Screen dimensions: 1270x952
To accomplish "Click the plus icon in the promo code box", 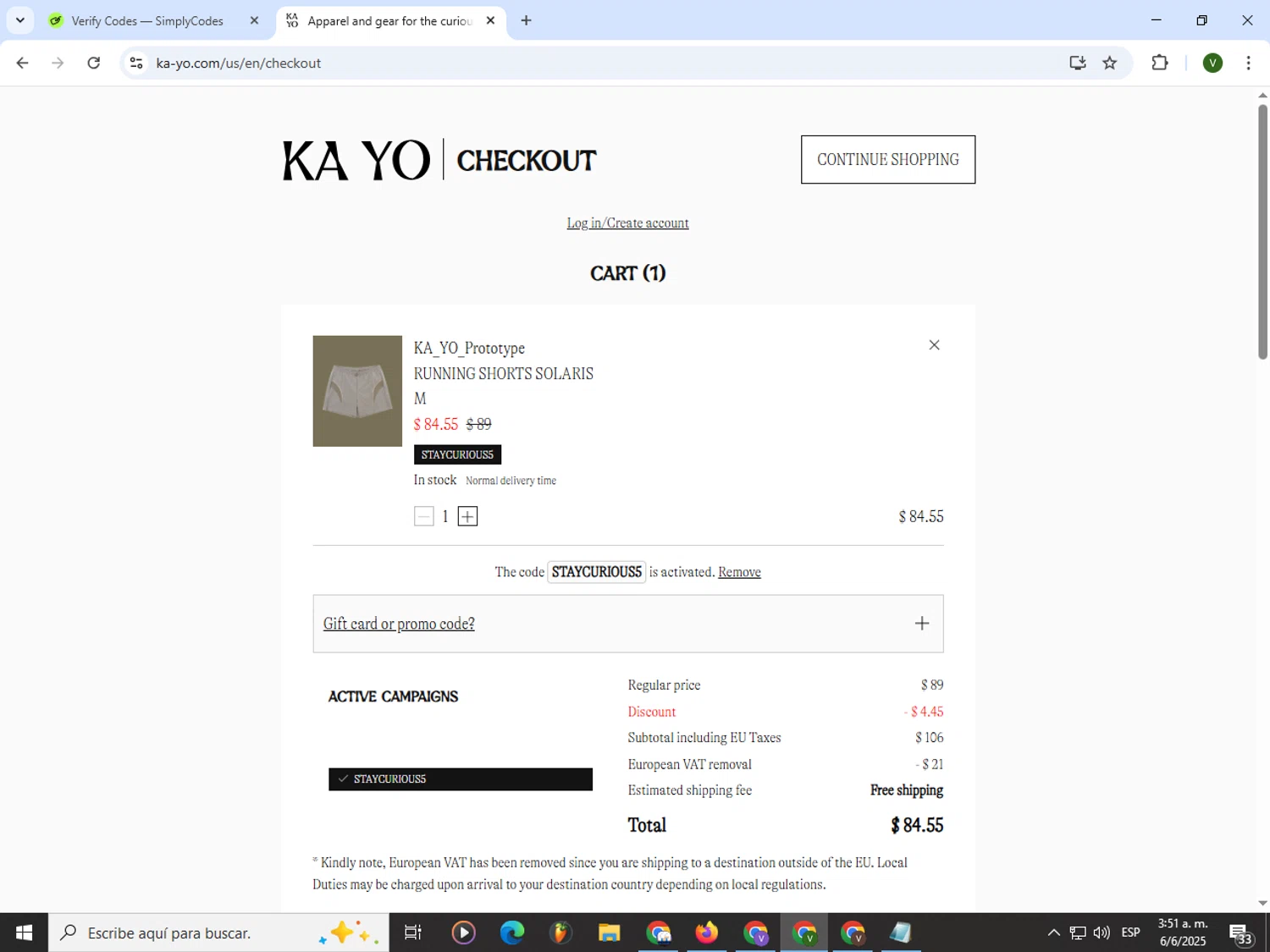I will click(x=922, y=624).
